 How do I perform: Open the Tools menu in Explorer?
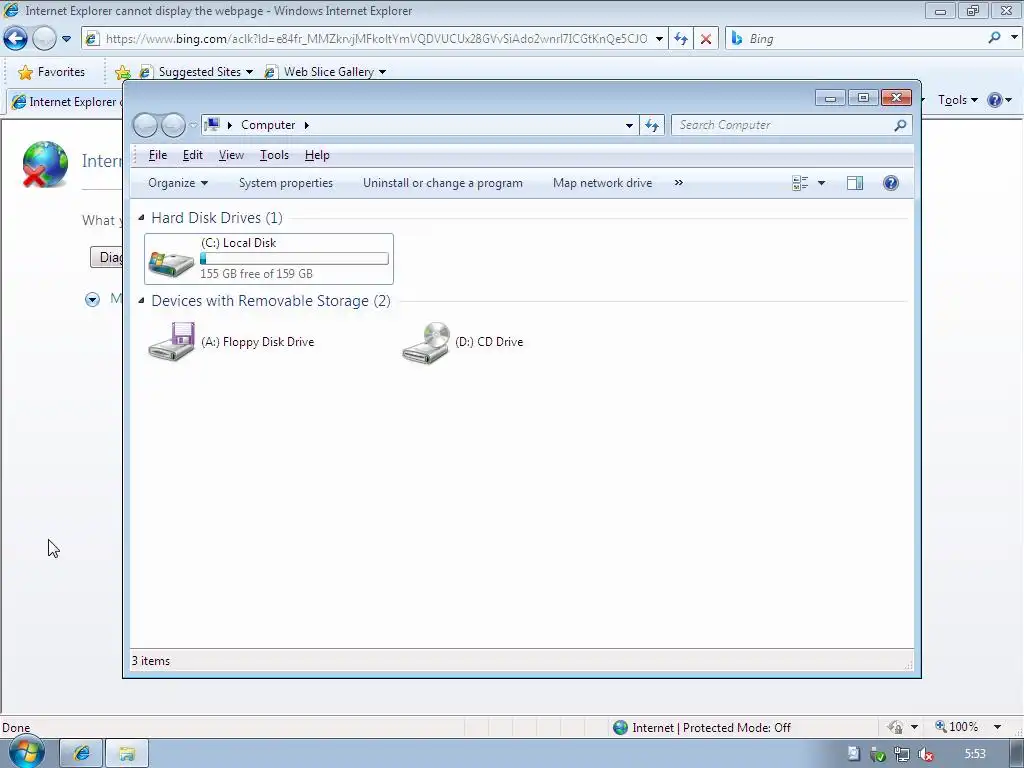(274, 155)
